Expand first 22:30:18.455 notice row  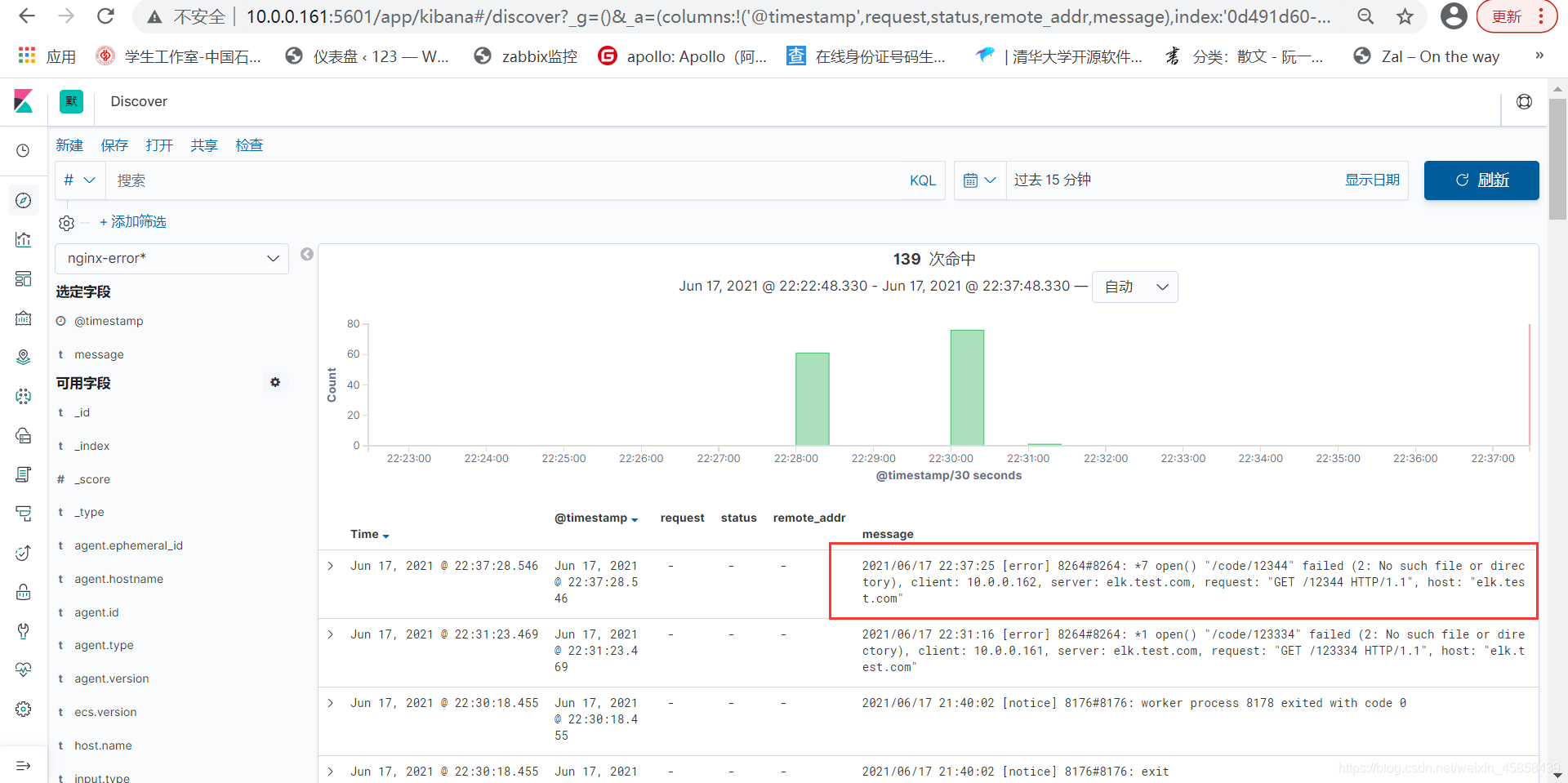[331, 703]
